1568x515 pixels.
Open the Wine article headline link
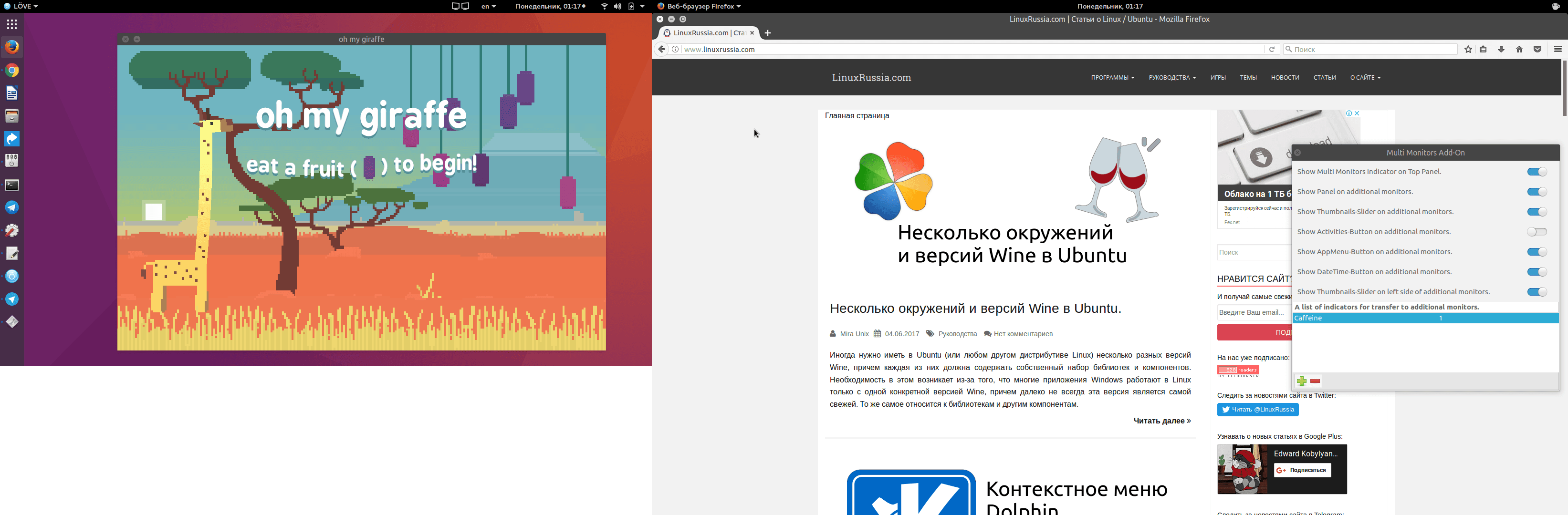click(975, 308)
